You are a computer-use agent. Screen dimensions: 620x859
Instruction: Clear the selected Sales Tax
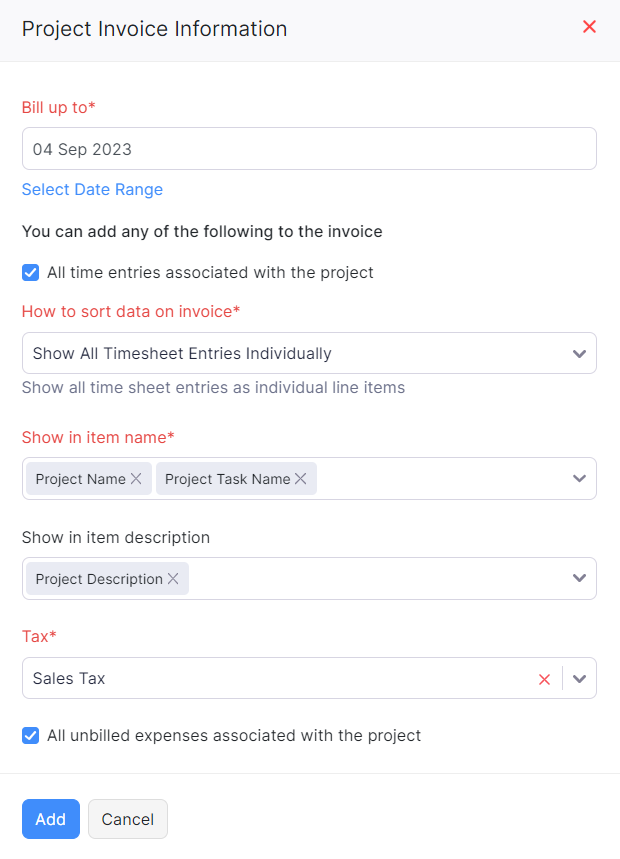tap(544, 678)
